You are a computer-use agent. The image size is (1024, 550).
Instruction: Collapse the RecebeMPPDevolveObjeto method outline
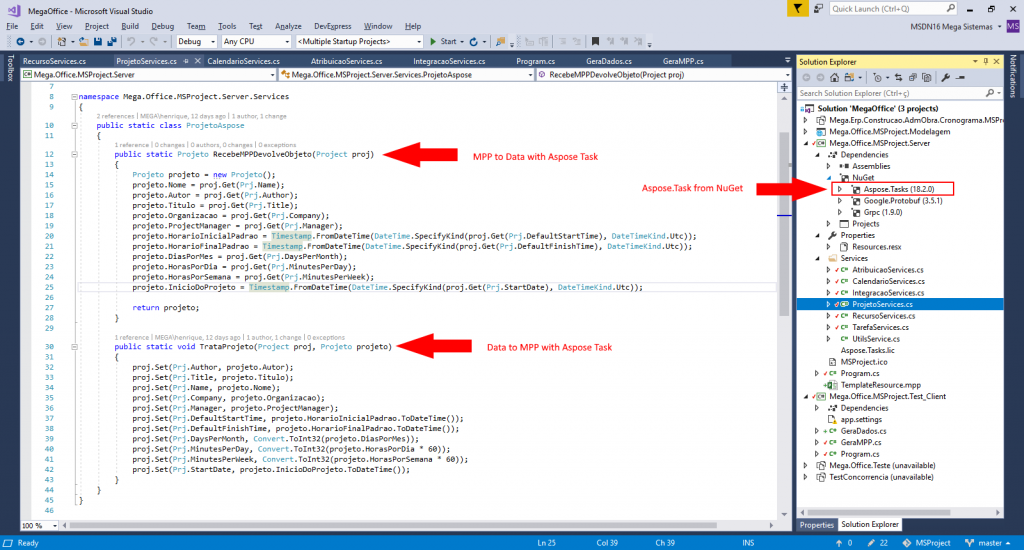(74, 155)
